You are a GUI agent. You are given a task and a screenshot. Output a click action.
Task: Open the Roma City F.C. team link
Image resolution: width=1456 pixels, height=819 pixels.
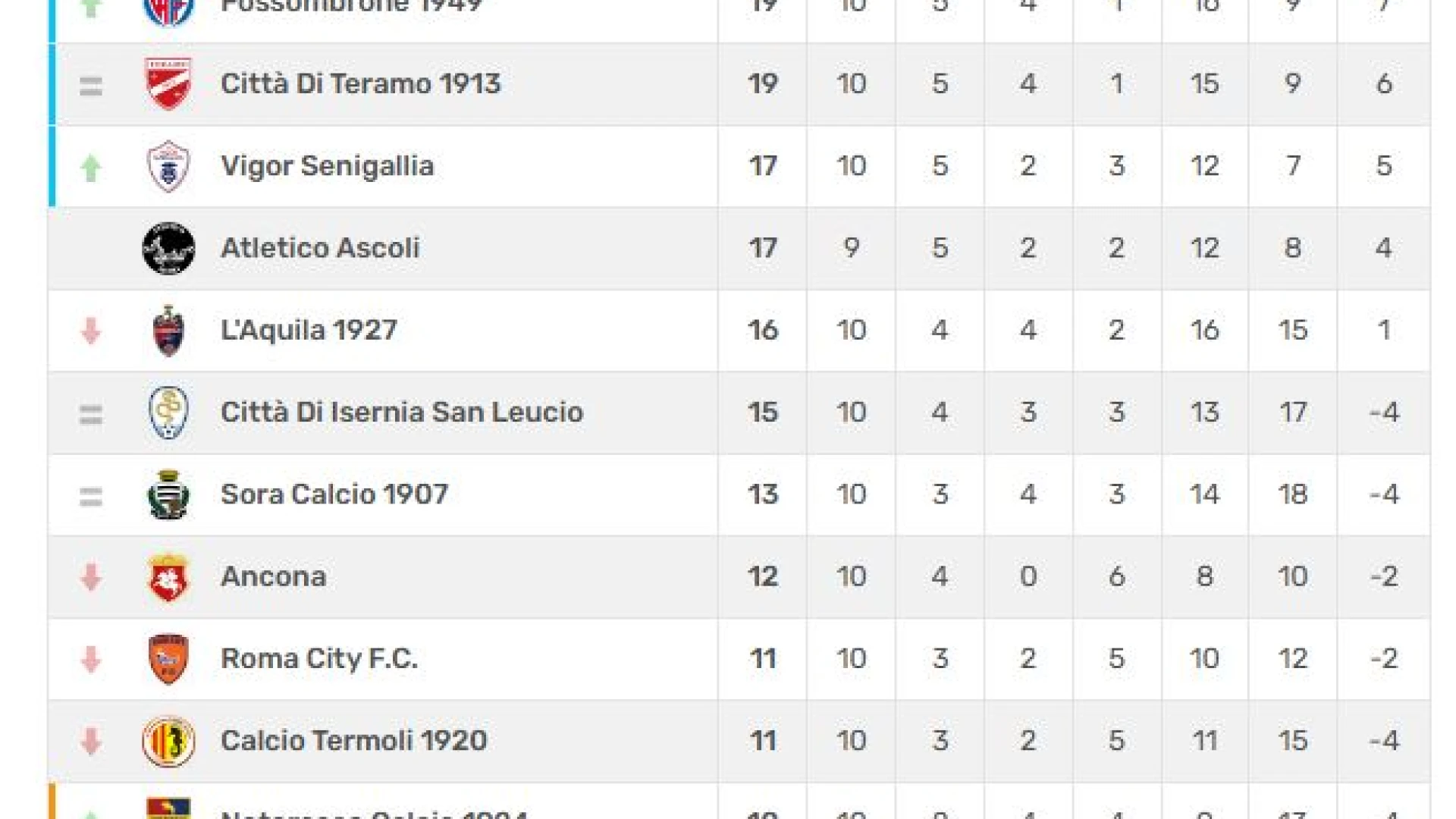[319, 659]
